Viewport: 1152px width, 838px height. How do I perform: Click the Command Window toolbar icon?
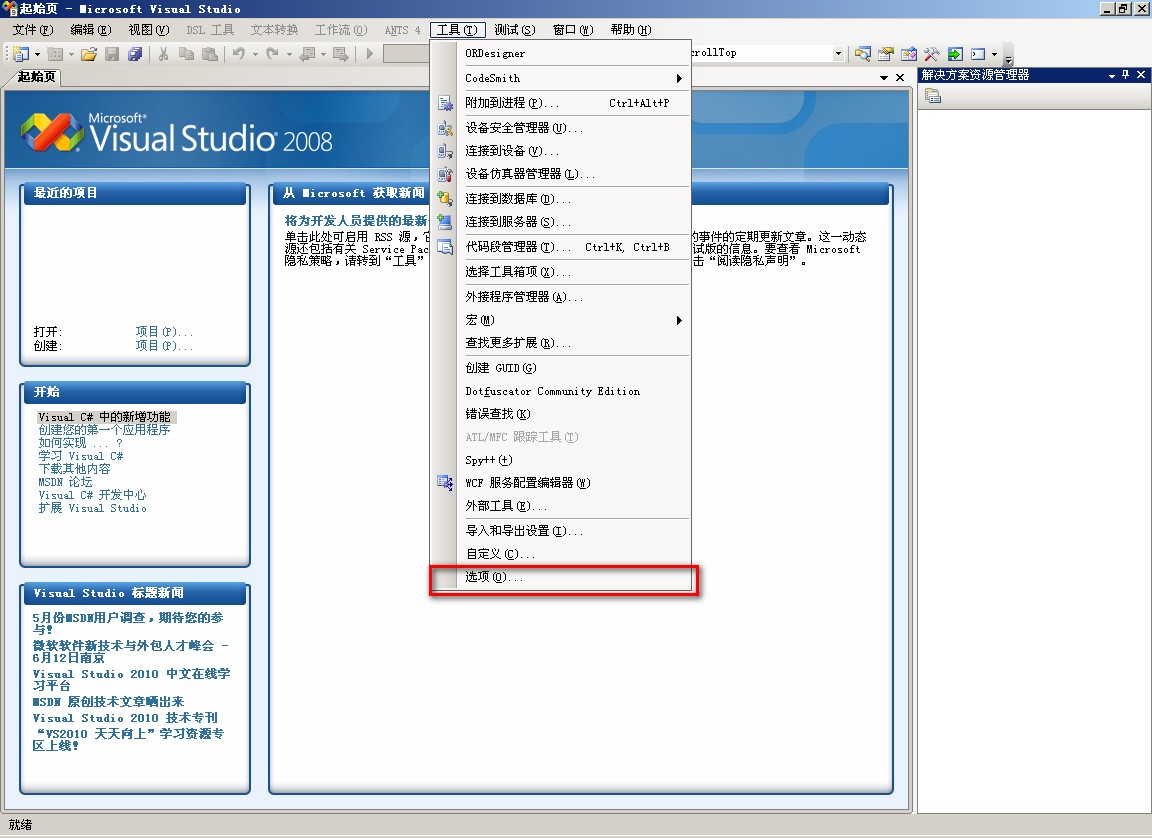pyautogui.click(x=978, y=54)
